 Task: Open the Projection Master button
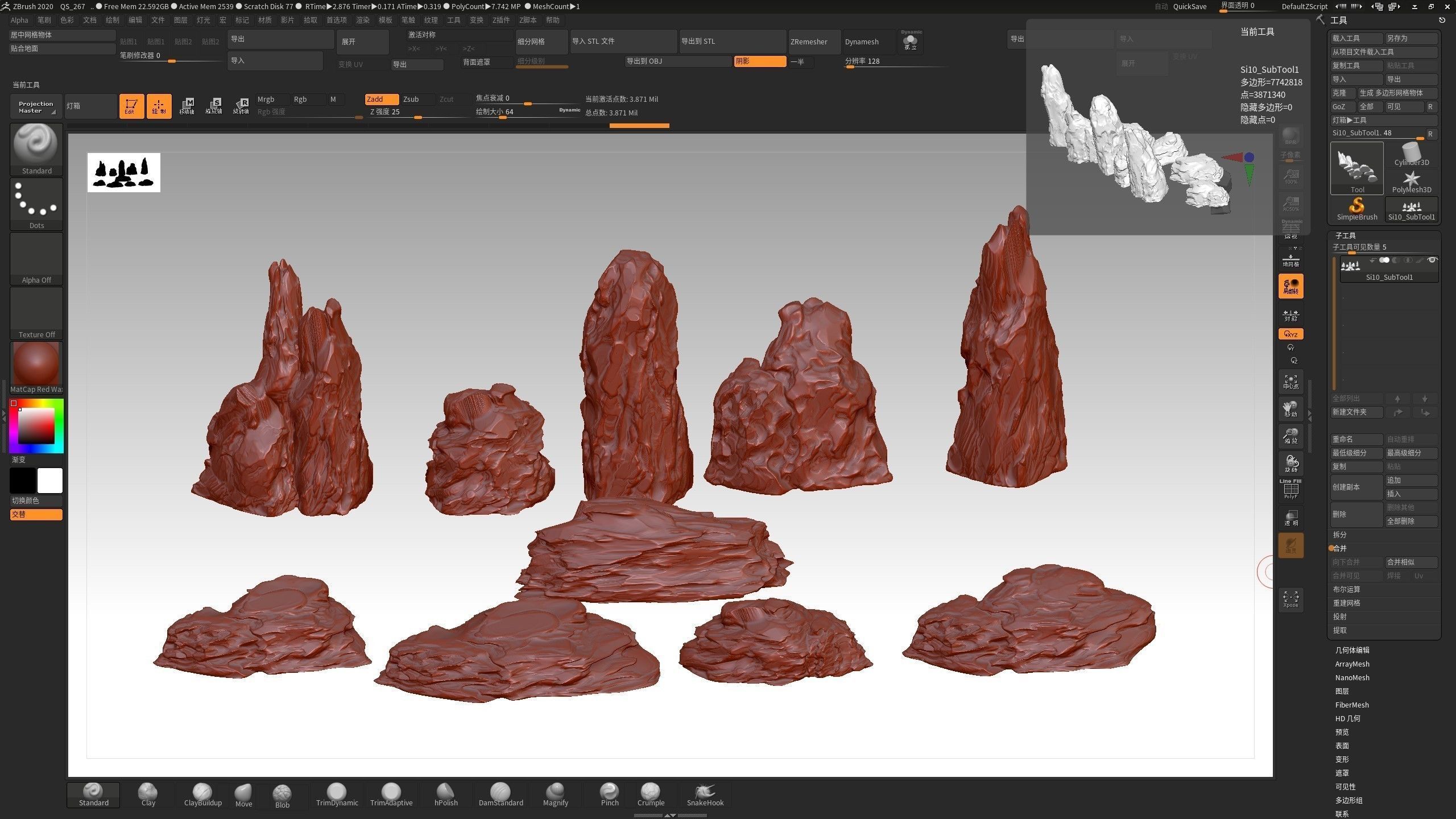(x=36, y=106)
